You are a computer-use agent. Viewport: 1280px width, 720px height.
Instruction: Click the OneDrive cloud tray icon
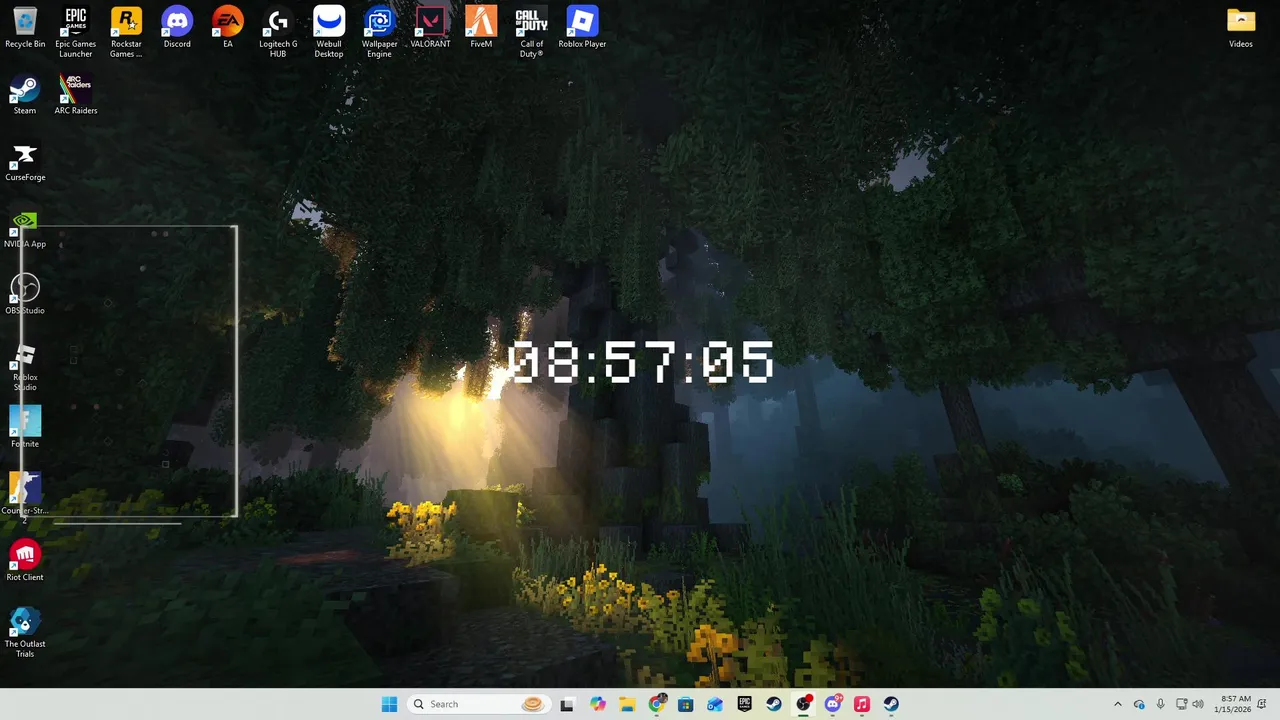1139,704
